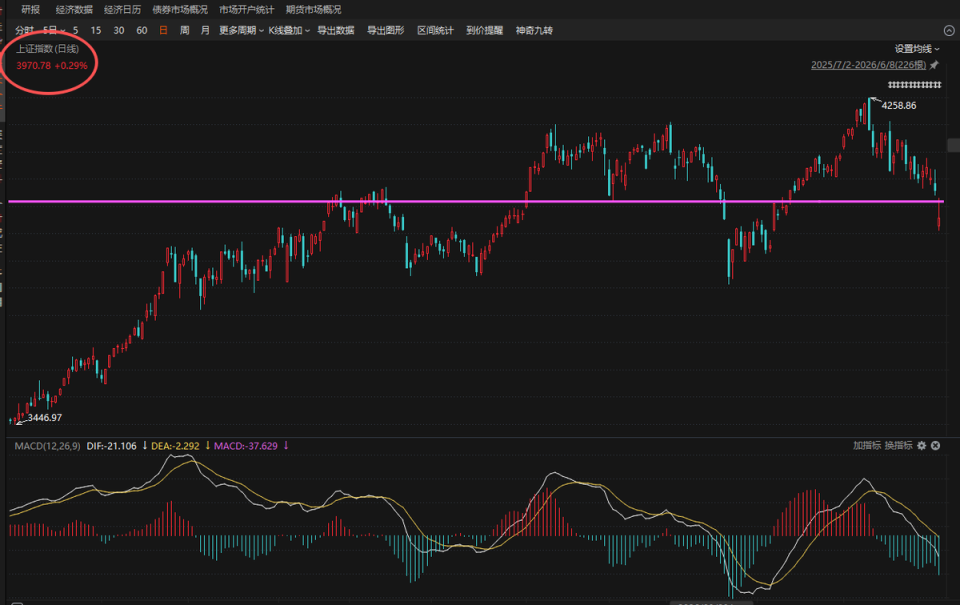Open the 债券市场概况 tab

tap(180, 10)
